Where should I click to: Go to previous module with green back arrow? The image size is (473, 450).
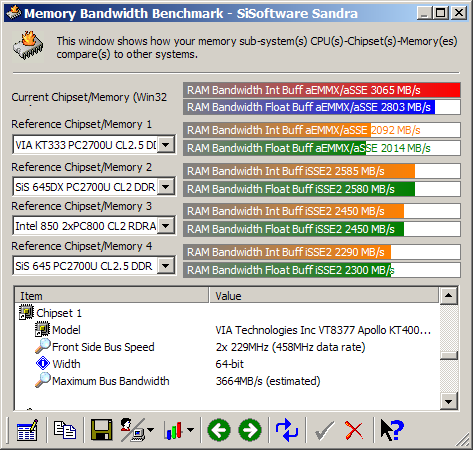point(219,430)
